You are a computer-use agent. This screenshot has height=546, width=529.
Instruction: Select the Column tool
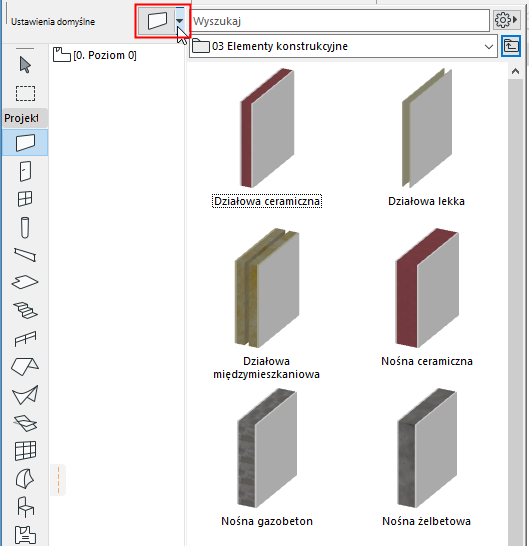tap(25, 228)
